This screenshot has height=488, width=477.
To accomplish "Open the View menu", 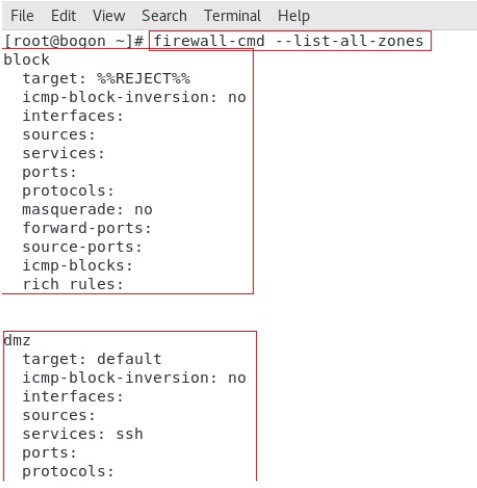I will tap(109, 16).
